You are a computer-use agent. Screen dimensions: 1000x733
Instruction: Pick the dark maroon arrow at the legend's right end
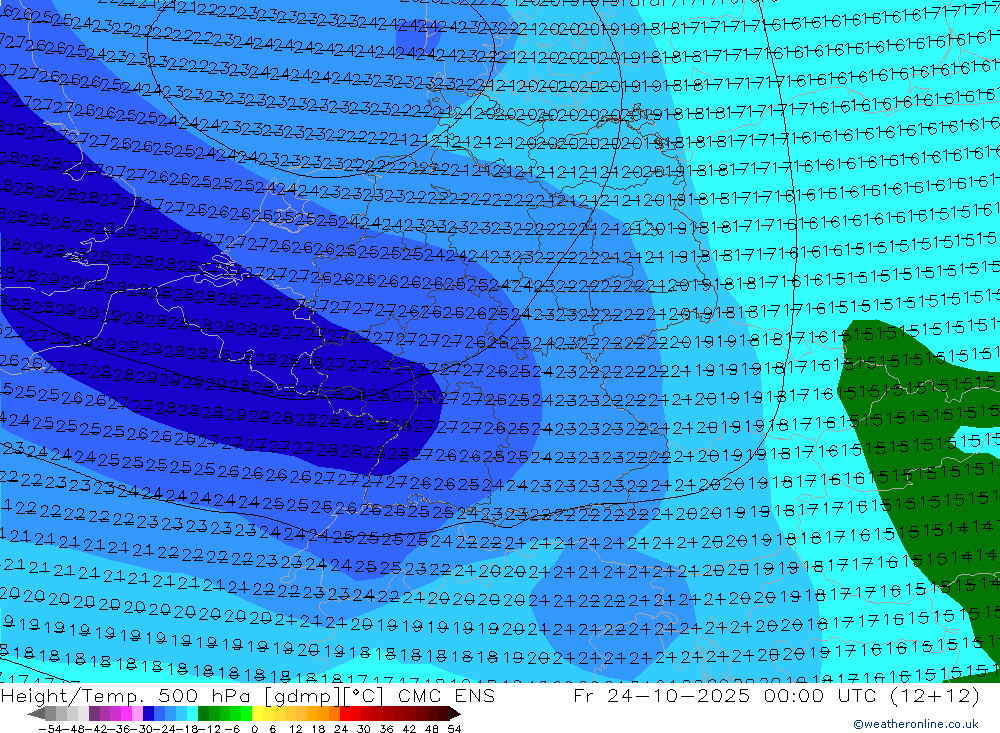(x=454, y=713)
